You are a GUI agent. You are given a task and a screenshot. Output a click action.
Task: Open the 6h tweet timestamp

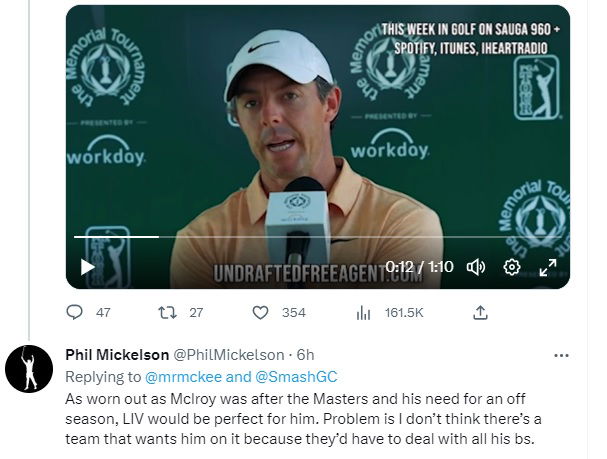point(306,354)
